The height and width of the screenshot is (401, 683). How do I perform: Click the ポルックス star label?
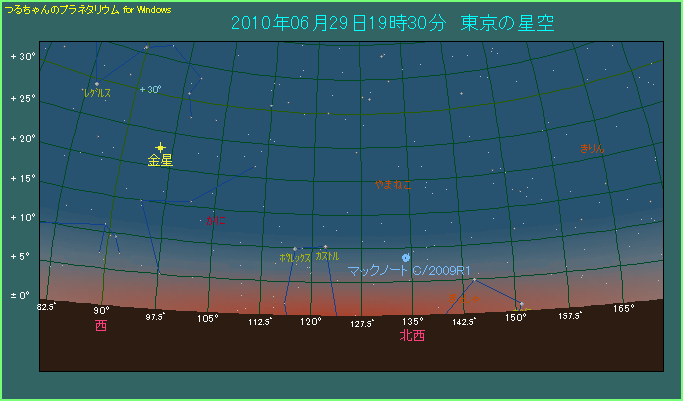click(295, 258)
